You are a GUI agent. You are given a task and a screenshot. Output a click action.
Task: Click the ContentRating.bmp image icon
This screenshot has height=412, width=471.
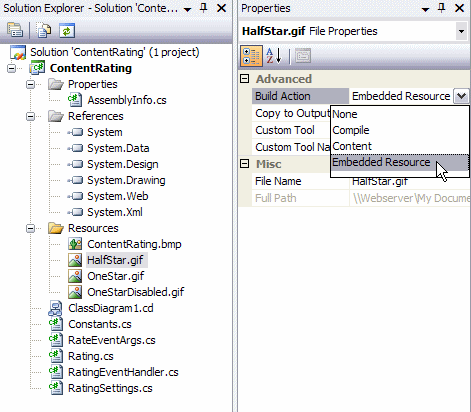coord(75,244)
